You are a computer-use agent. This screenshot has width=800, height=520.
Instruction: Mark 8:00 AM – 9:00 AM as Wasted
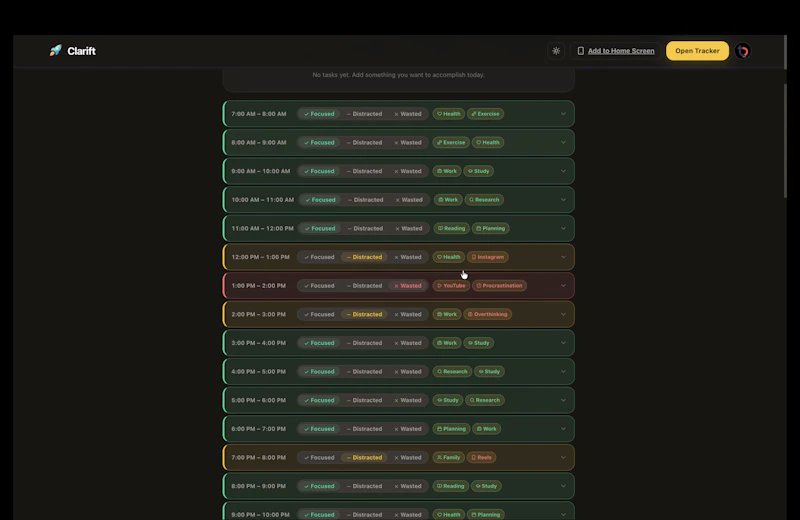[408, 142]
